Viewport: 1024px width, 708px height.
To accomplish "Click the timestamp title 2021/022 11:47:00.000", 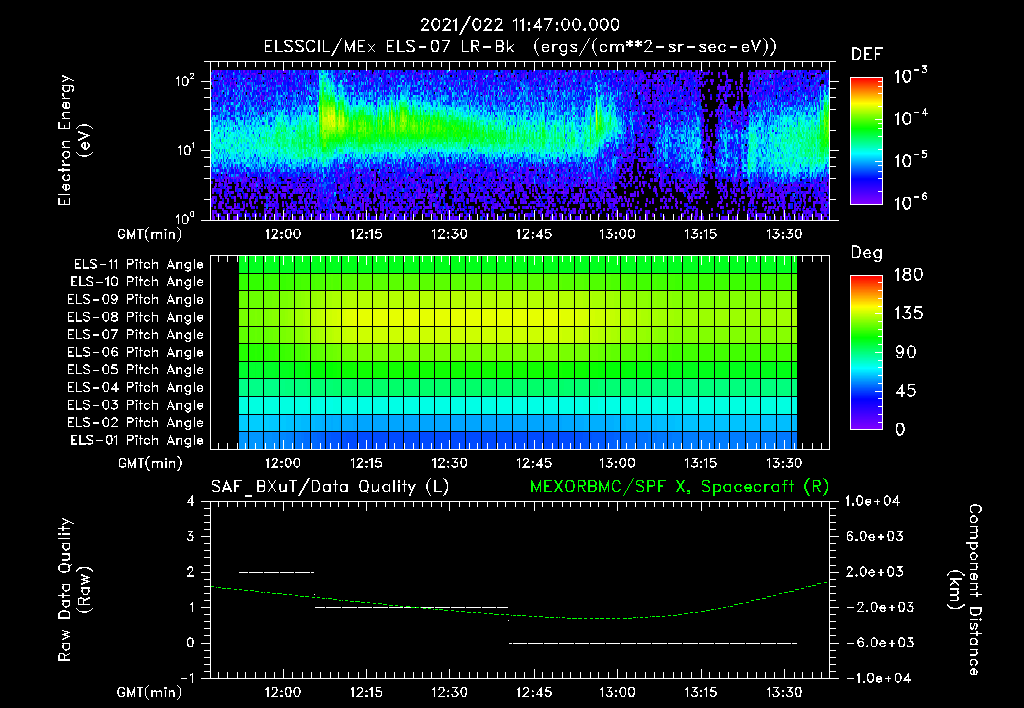I will (x=520, y=25).
